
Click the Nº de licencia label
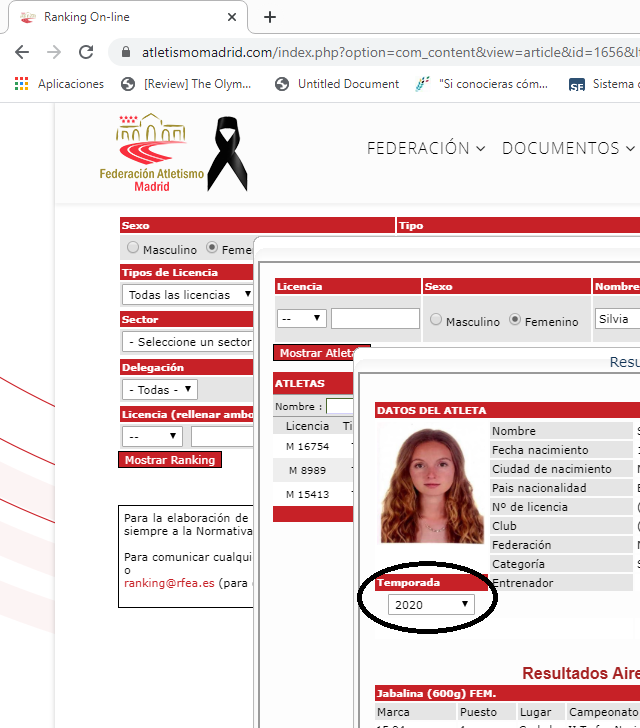coord(530,507)
